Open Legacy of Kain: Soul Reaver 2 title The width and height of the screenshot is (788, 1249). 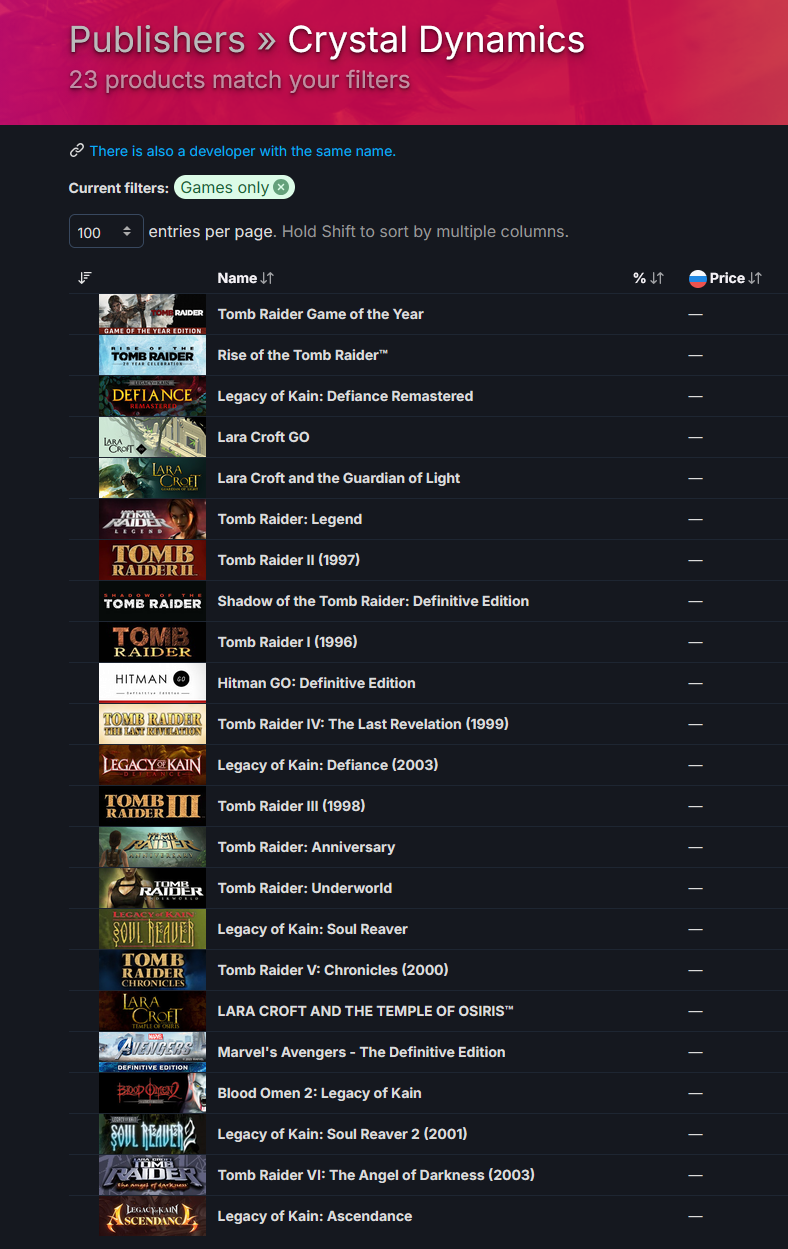click(x=343, y=1134)
